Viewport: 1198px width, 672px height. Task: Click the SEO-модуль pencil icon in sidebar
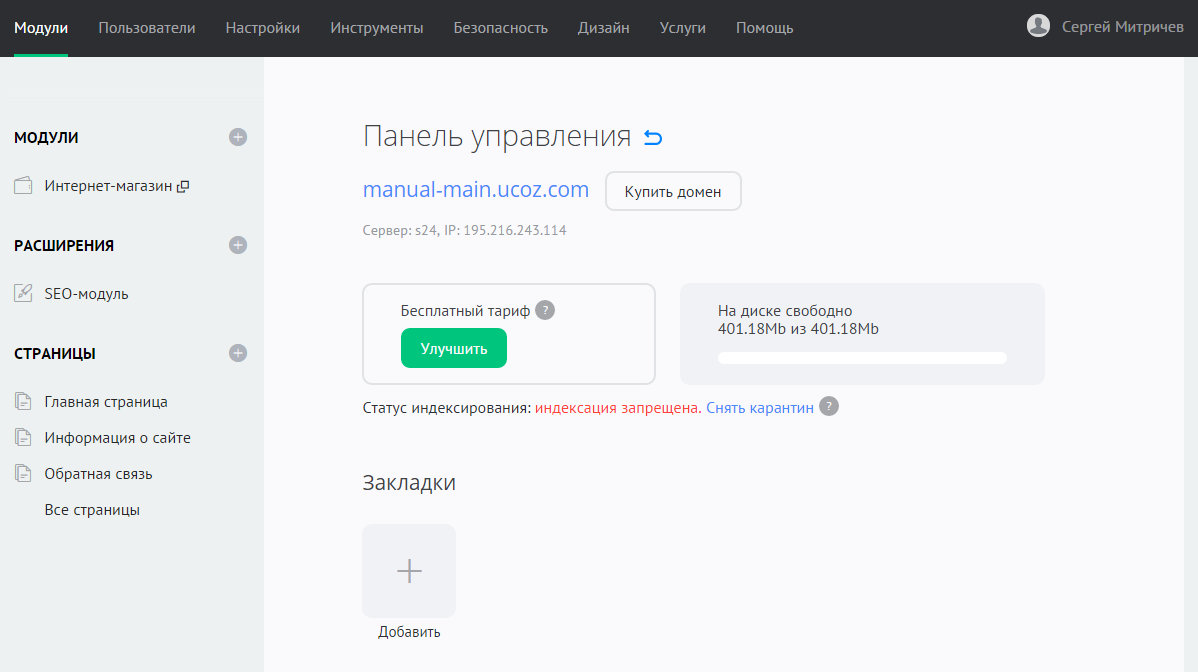(x=23, y=294)
